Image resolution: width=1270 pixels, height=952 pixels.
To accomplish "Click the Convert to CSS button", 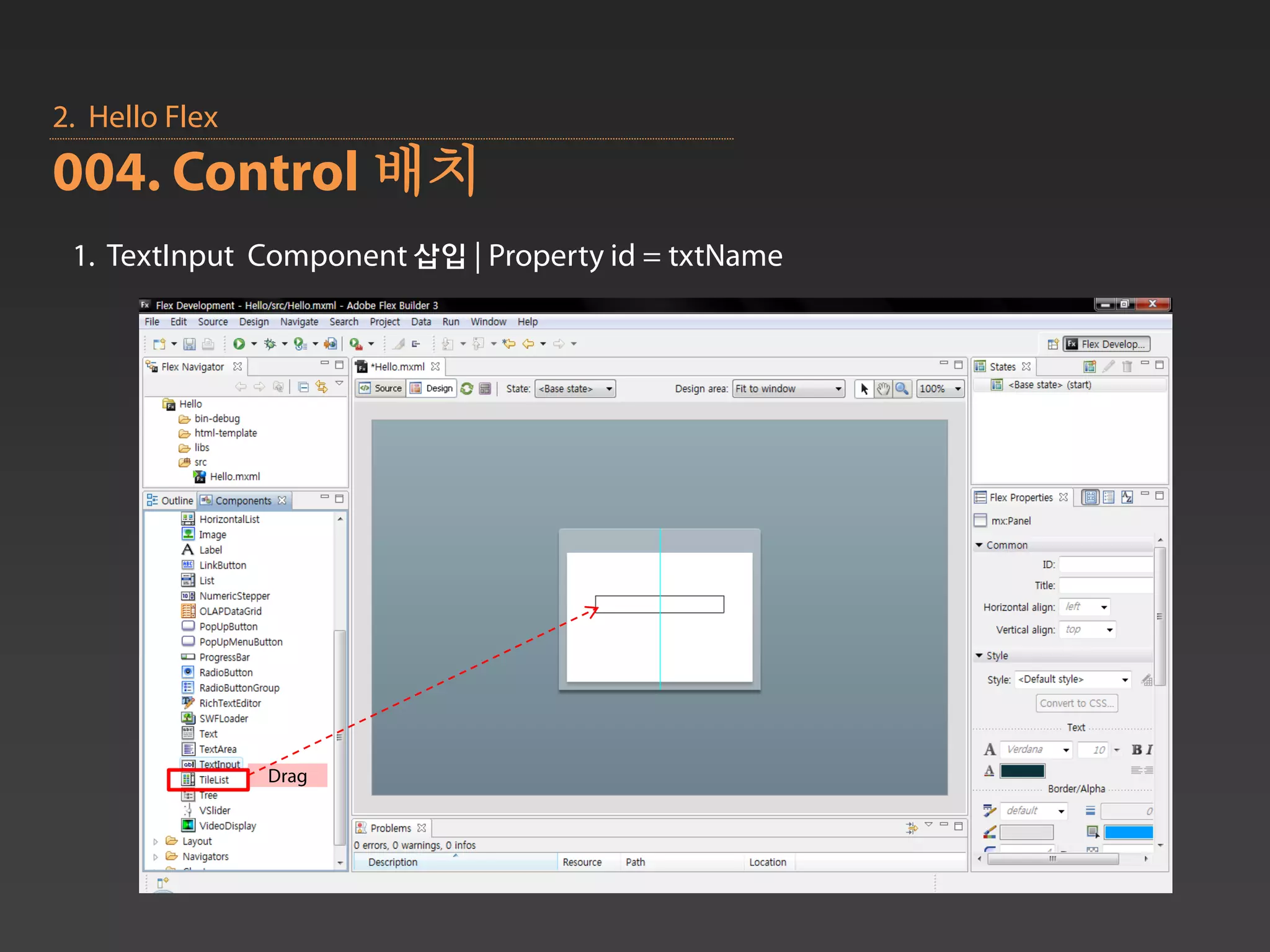I will pos(1077,703).
